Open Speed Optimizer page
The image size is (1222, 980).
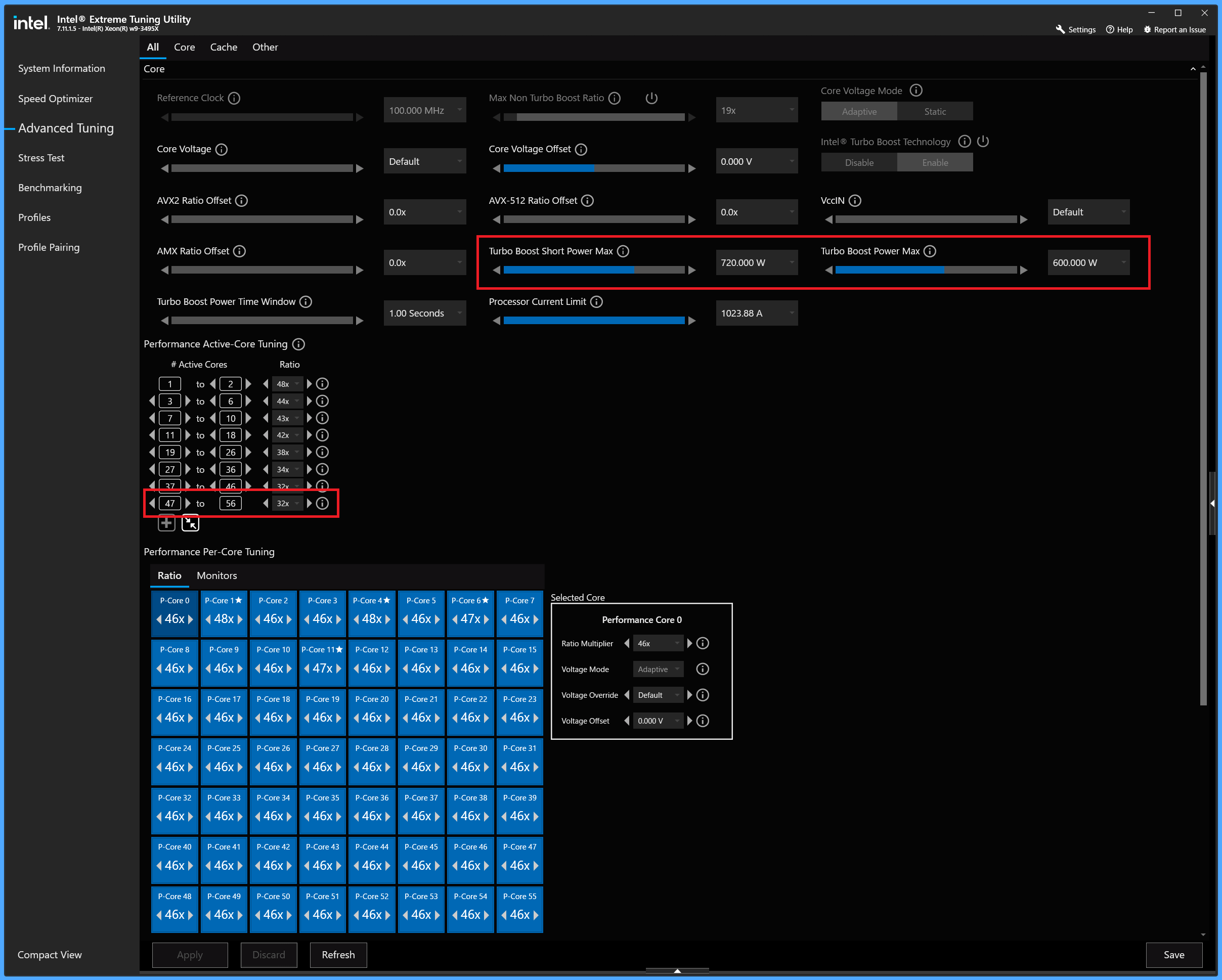[x=56, y=99]
